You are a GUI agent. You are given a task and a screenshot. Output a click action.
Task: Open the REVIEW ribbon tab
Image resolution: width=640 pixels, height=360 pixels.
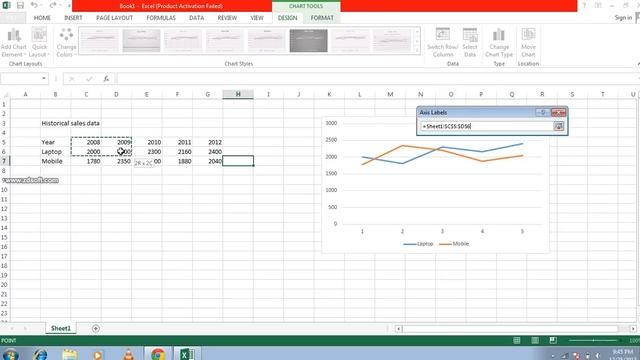pos(227,18)
